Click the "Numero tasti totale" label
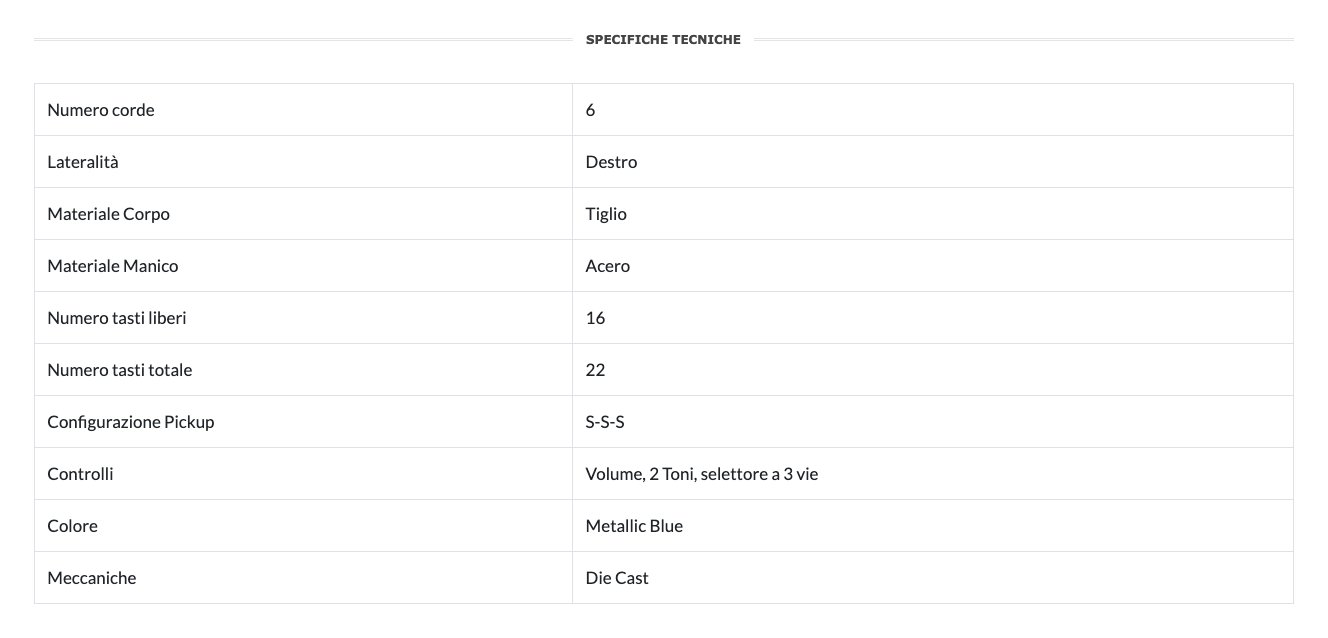This screenshot has width=1328, height=638. point(120,370)
